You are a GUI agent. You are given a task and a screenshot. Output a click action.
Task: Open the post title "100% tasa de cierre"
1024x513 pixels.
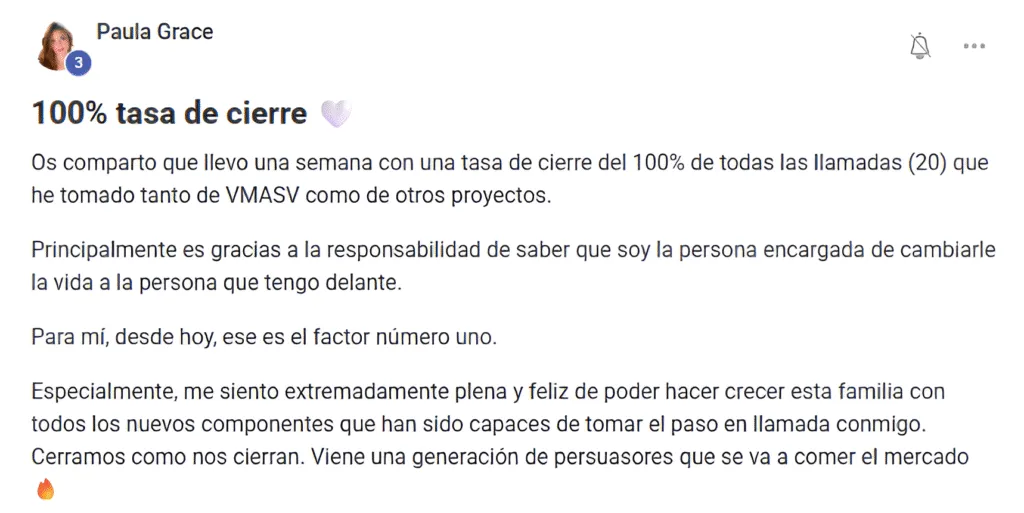(x=169, y=114)
